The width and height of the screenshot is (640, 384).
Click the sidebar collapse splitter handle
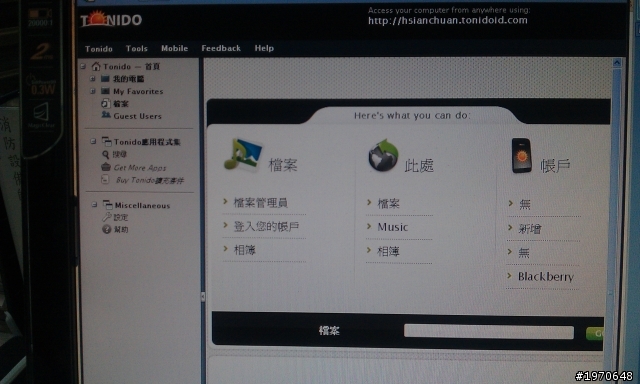pos(202,297)
